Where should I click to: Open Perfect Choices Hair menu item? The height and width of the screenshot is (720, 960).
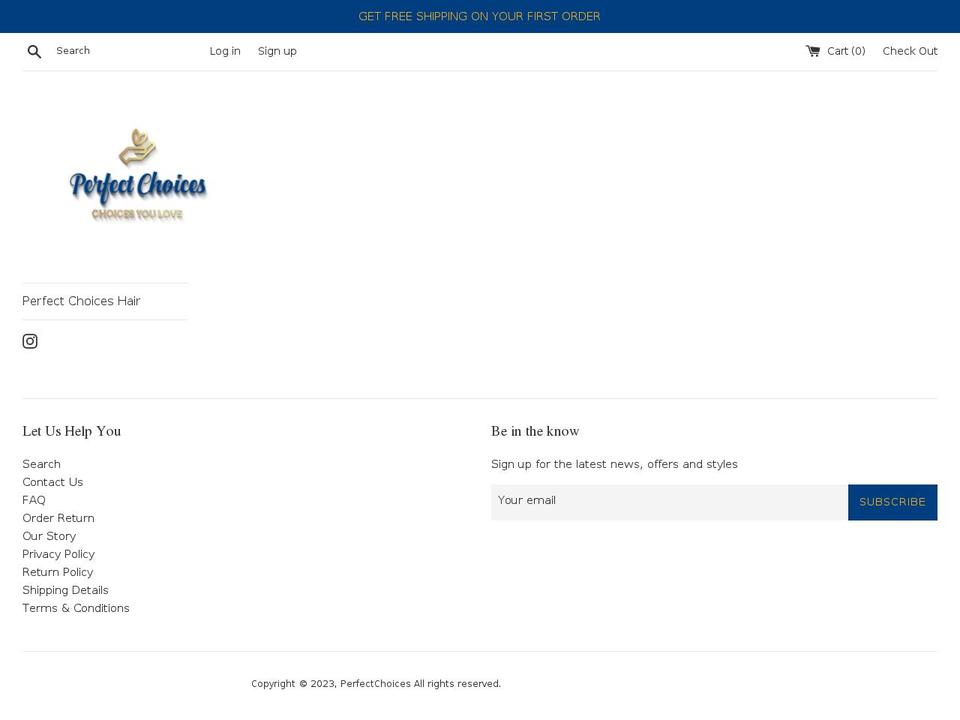point(81,301)
